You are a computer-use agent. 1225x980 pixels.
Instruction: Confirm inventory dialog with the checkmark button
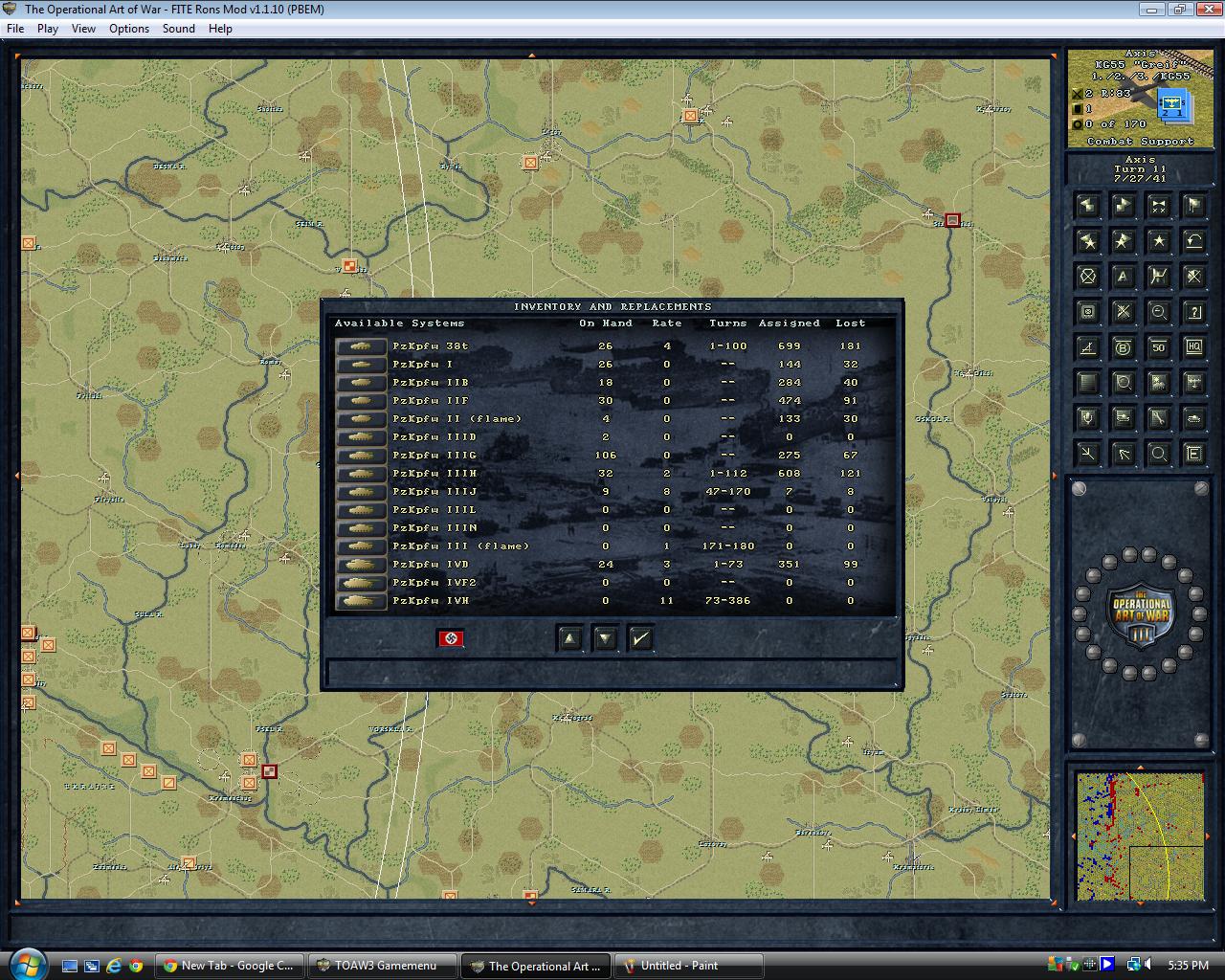641,638
